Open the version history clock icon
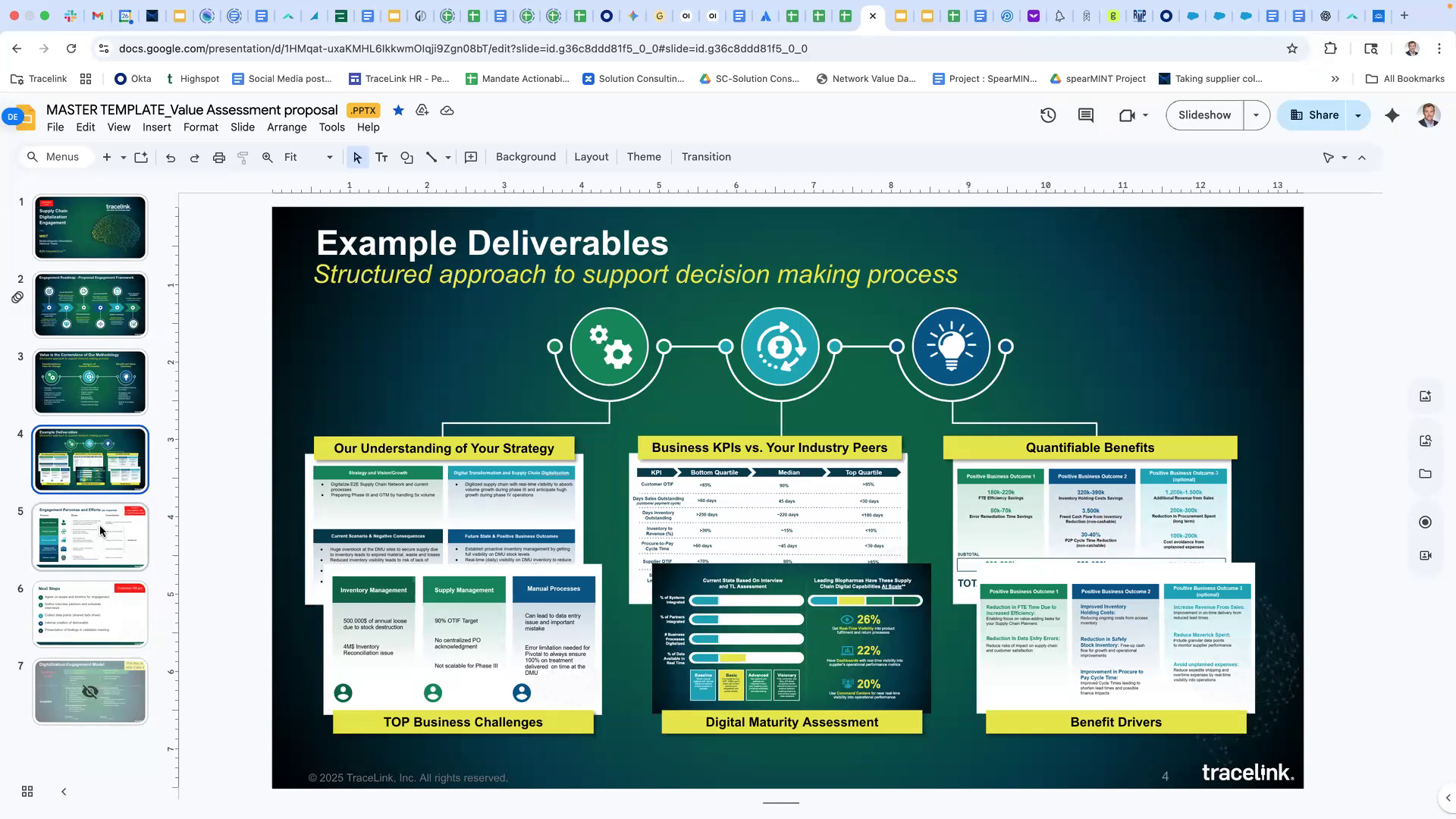This screenshot has width=1456, height=819. [1048, 115]
